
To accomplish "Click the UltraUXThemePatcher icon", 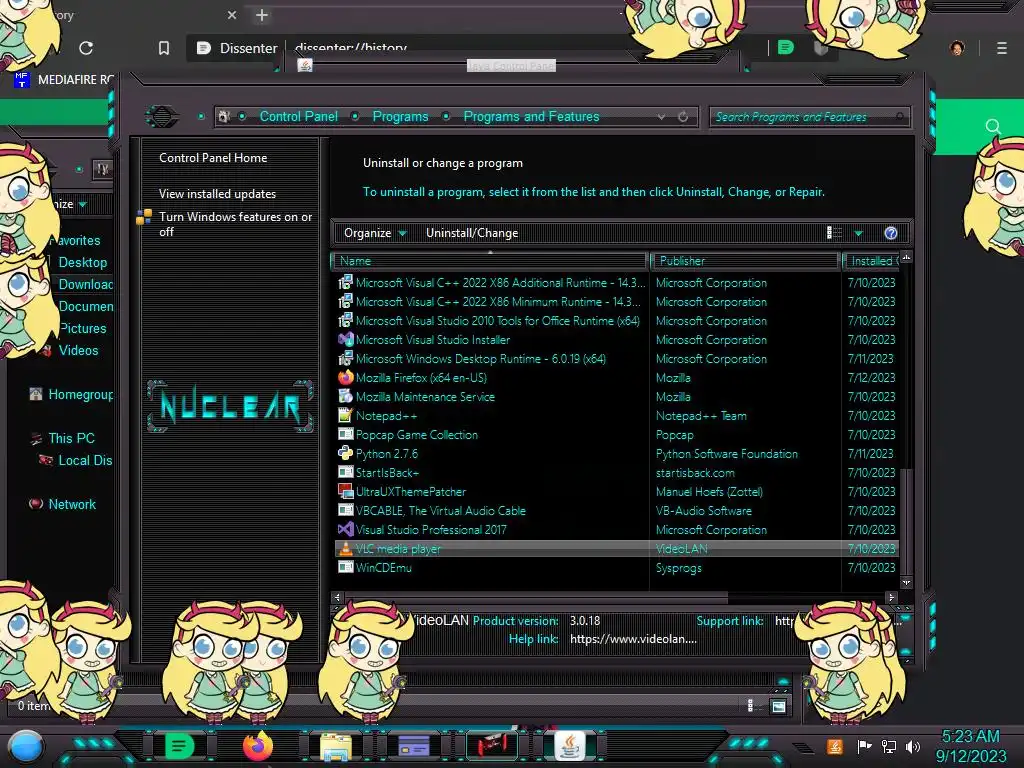I will [x=345, y=491].
